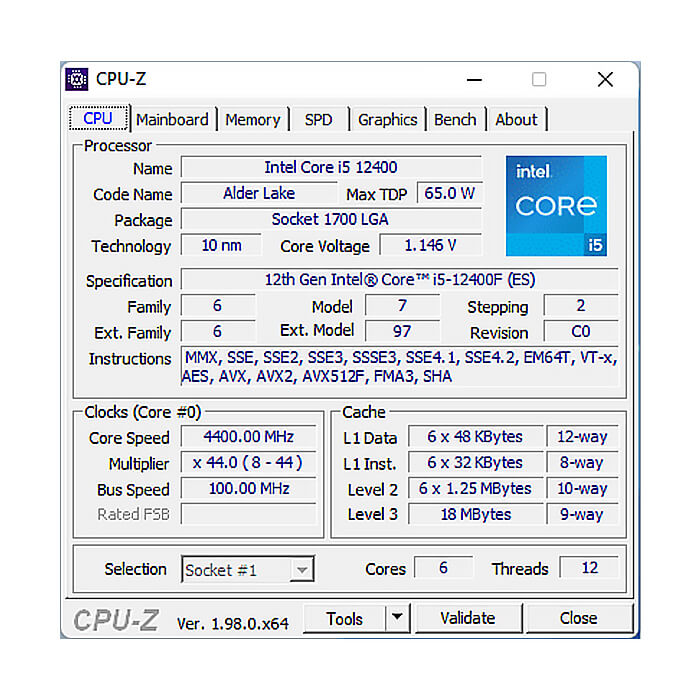Screen dimensions: 700x700
Task: Click the Ext. Model value '97'
Action: point(402,332)
